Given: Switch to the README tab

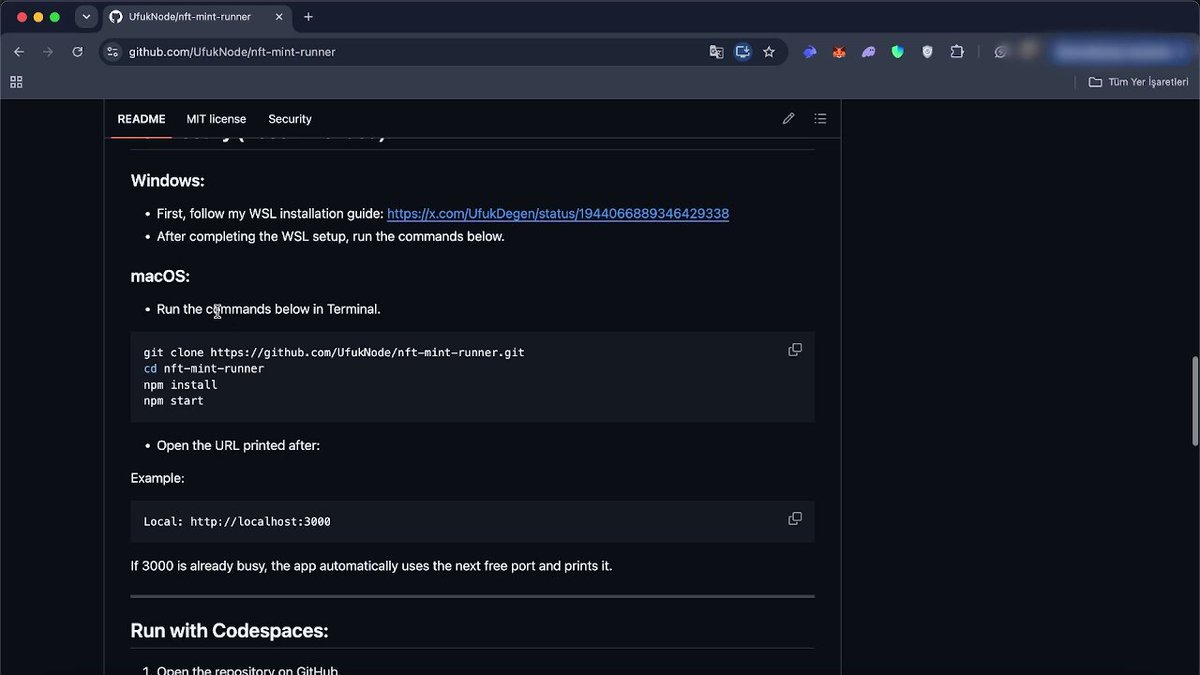Looking at the screenshot, I should coord(141,119).
